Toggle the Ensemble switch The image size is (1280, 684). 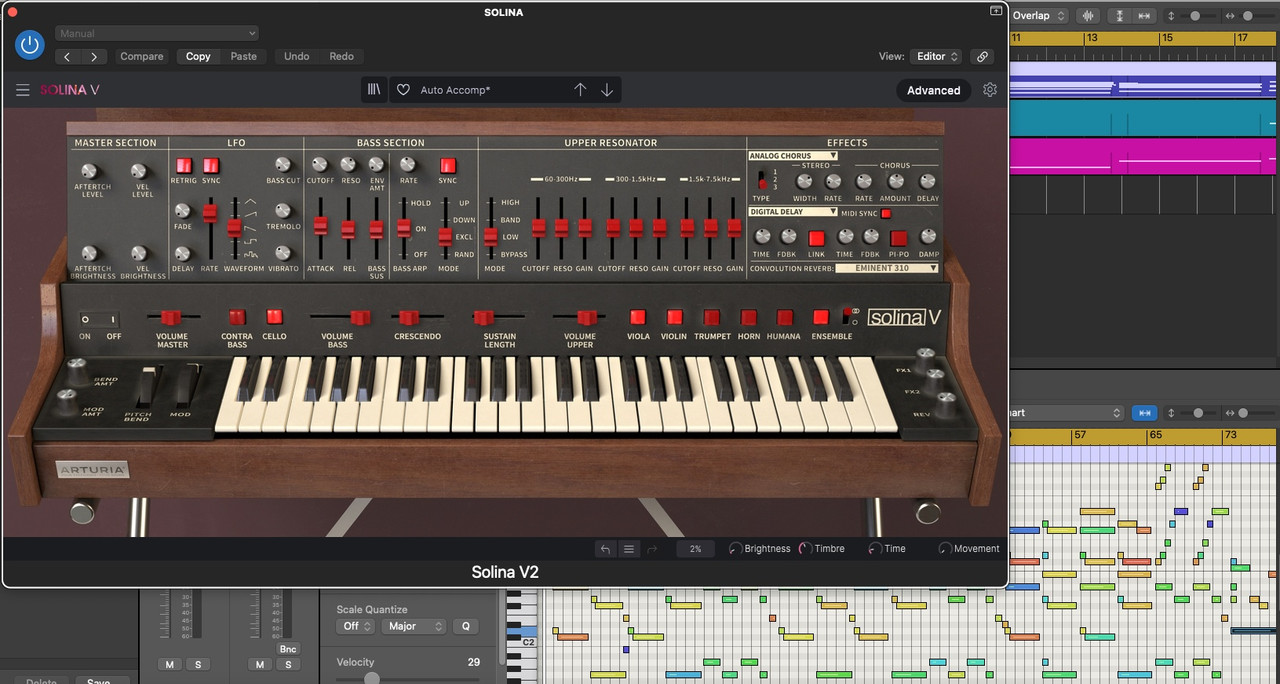coord(821,317)
